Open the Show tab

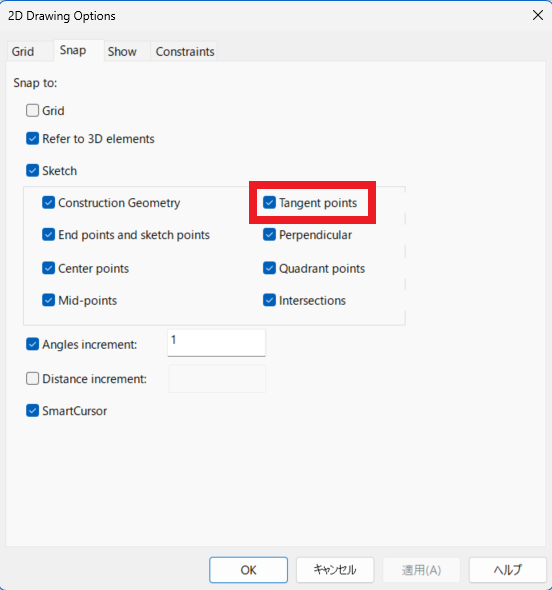click(x=122, y=51)
